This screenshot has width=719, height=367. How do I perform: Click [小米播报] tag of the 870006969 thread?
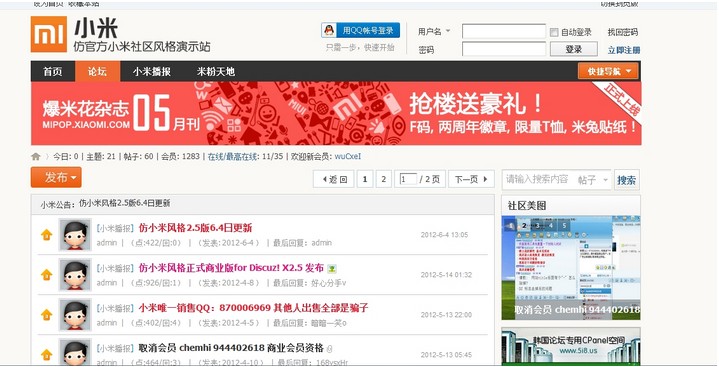tap(115, 308)
